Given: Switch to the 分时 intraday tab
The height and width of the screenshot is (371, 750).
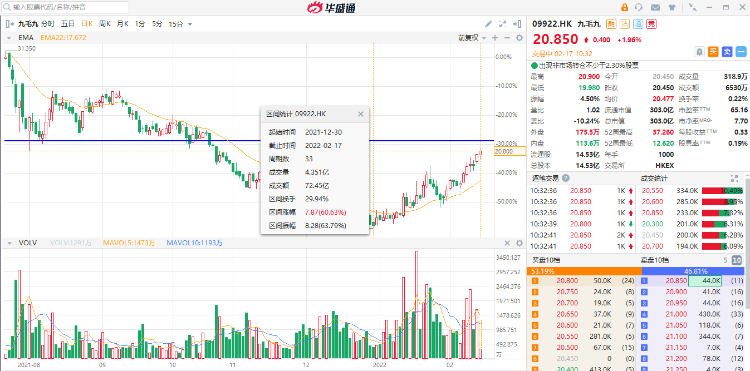Looking at the screenshot, I should tap(47, 23).
